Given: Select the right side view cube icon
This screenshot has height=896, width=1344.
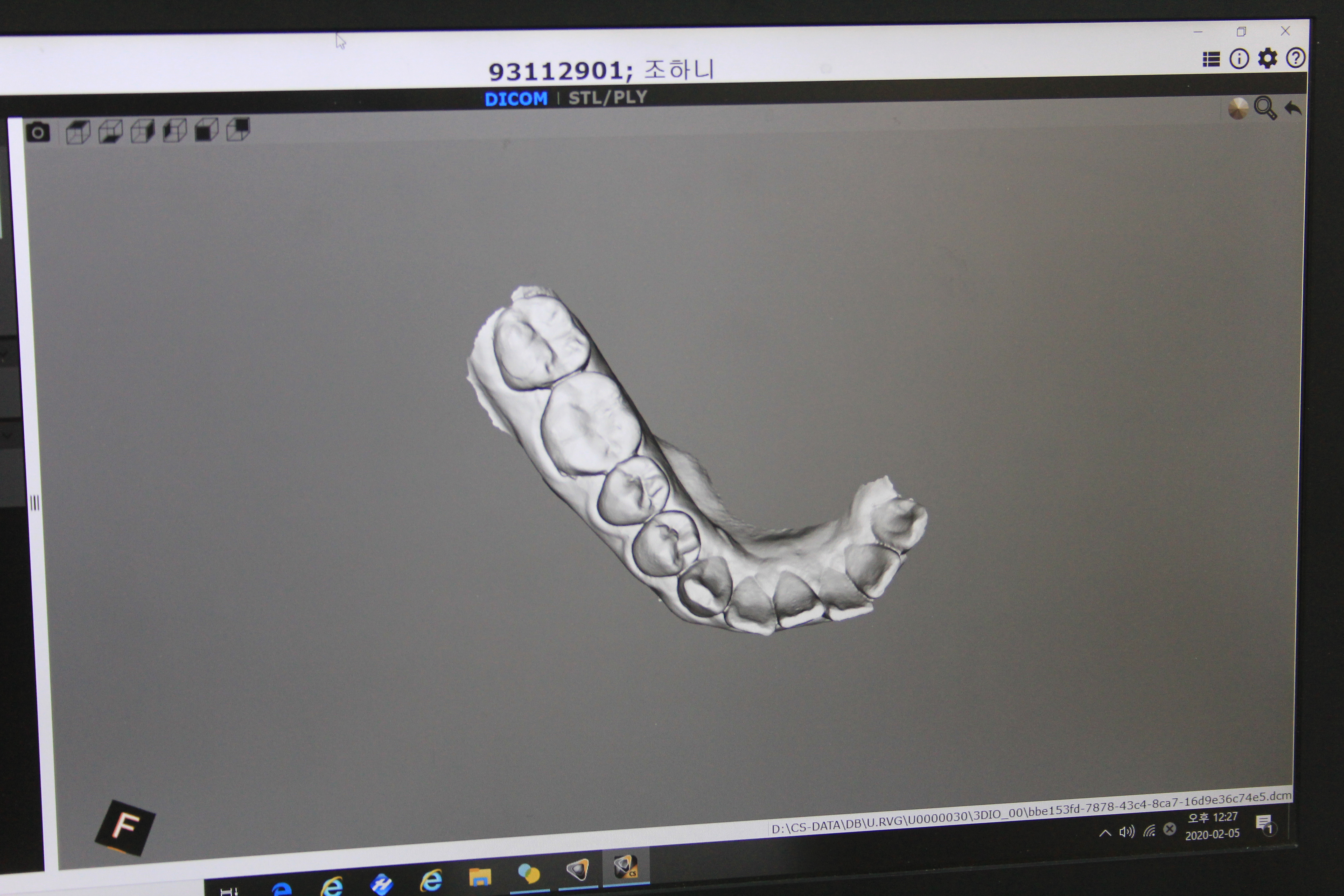Looking at the screenshot, I should point(142,131).
